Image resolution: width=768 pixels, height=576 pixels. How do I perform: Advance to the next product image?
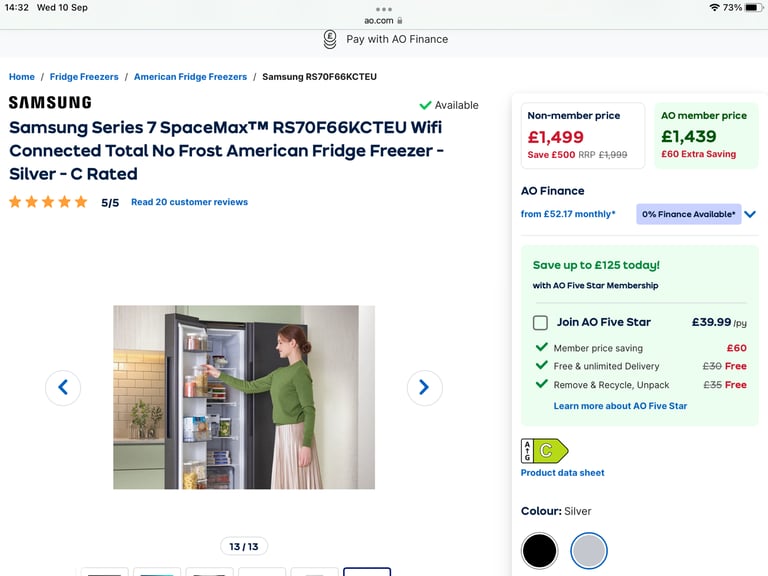[425, 387]
